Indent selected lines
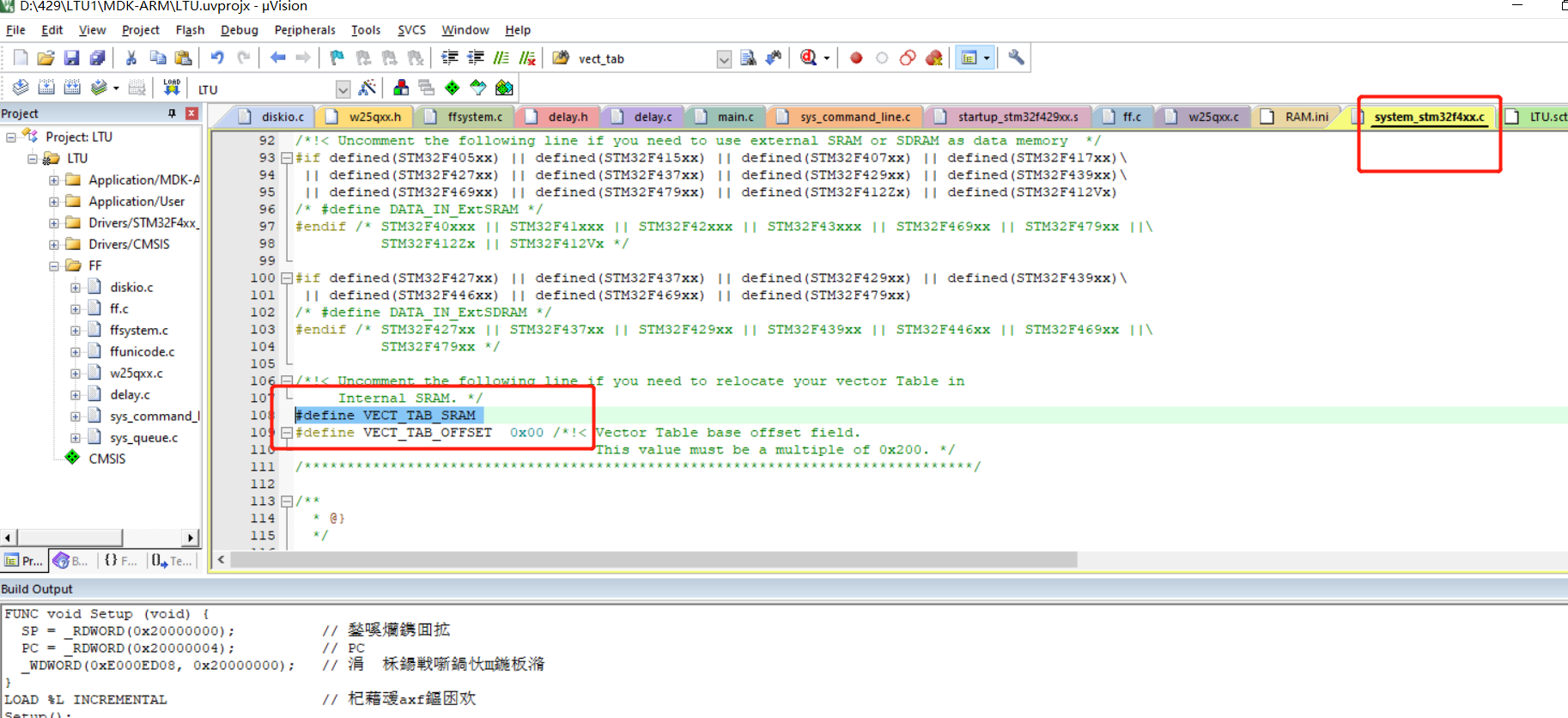Screen dimensions: 1568x718 pos(450,58)
